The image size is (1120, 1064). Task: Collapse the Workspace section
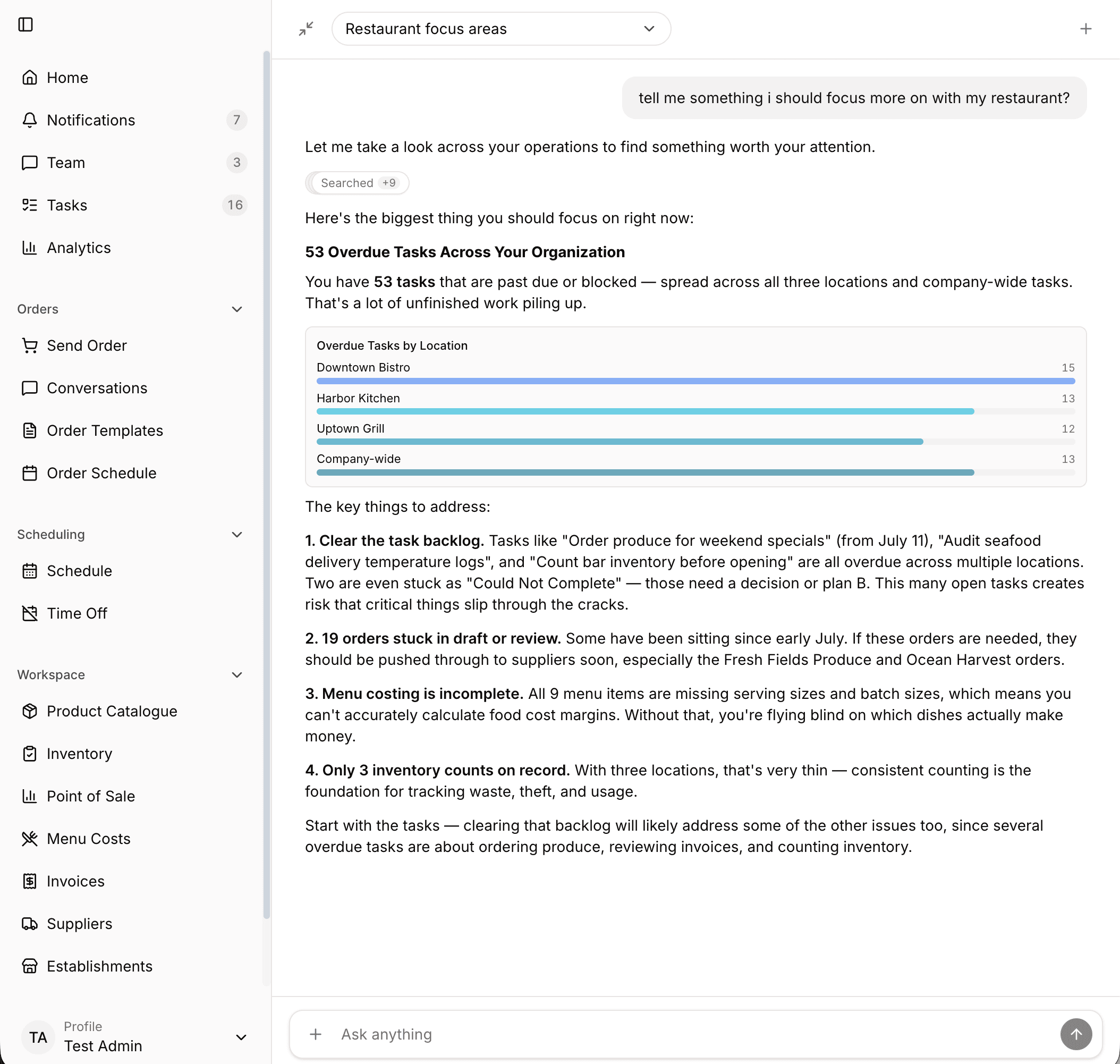[x=237, y=674]
